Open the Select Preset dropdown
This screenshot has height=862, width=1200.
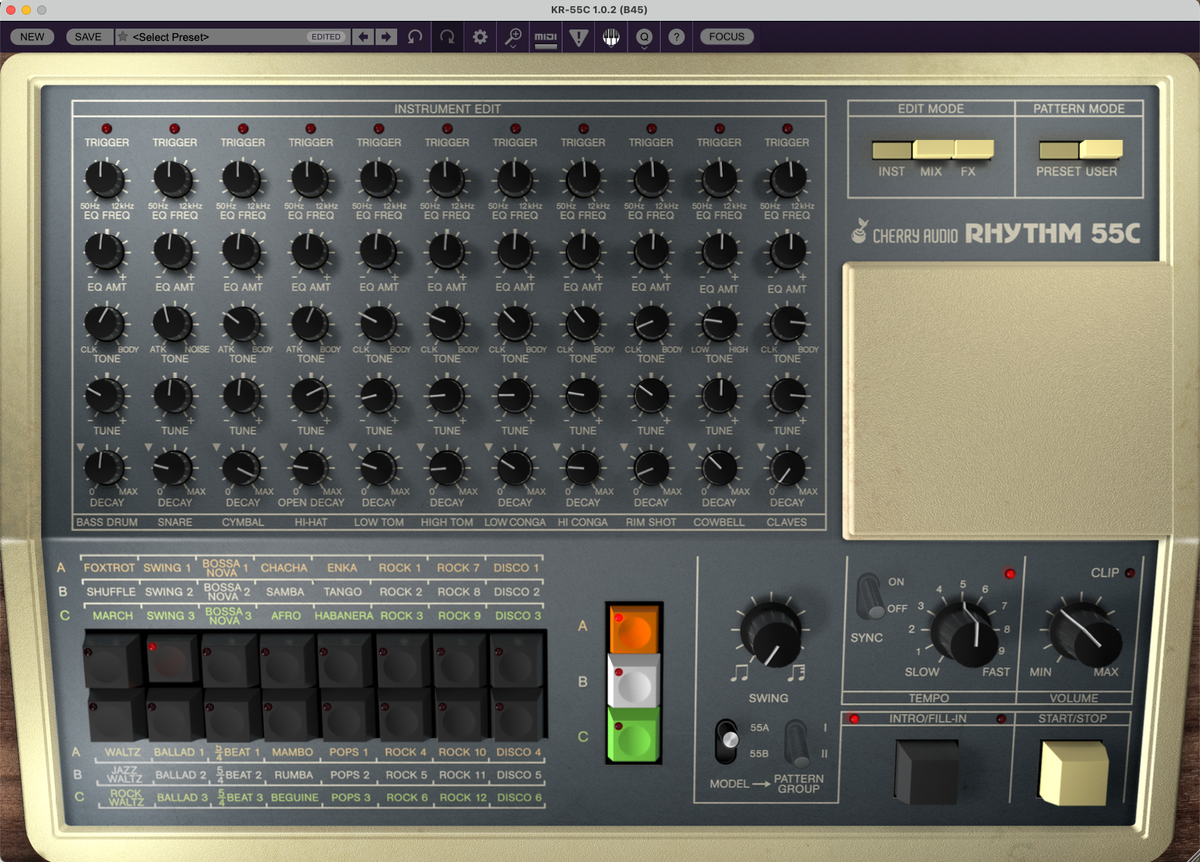(220, 36)
